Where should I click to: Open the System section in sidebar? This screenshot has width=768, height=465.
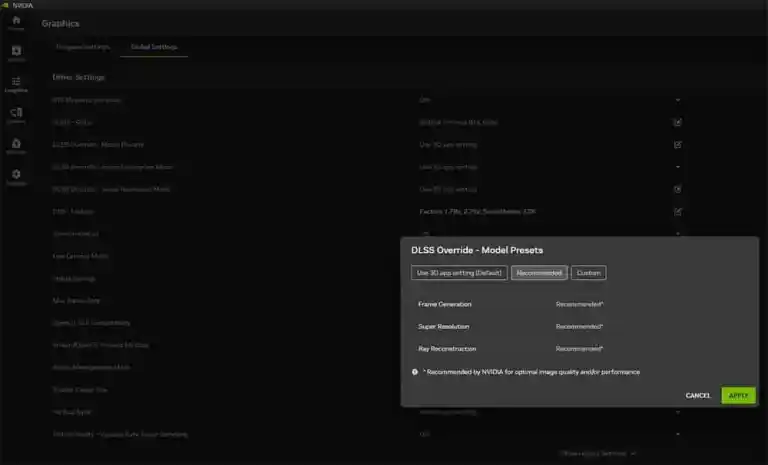(x=16, y=115)
